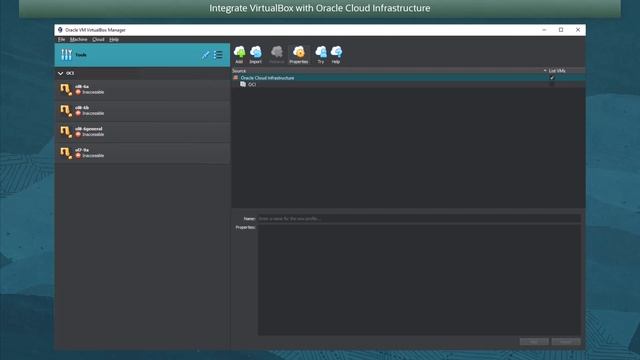Click the Import cloud profiles icon
The image size is (640, 360).
click(x=256, y=52)
